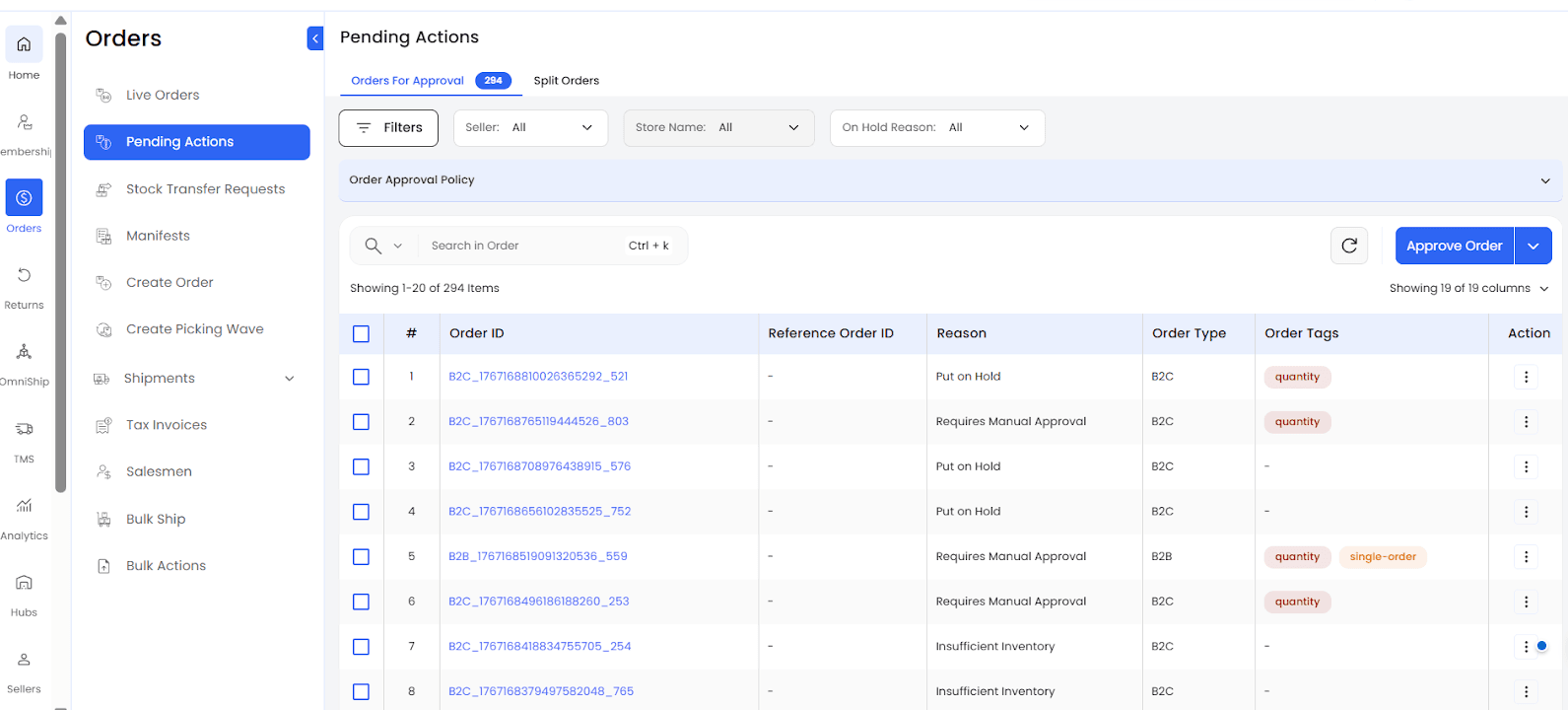Select the Hubs icon in sidebar

pos(24,583)
